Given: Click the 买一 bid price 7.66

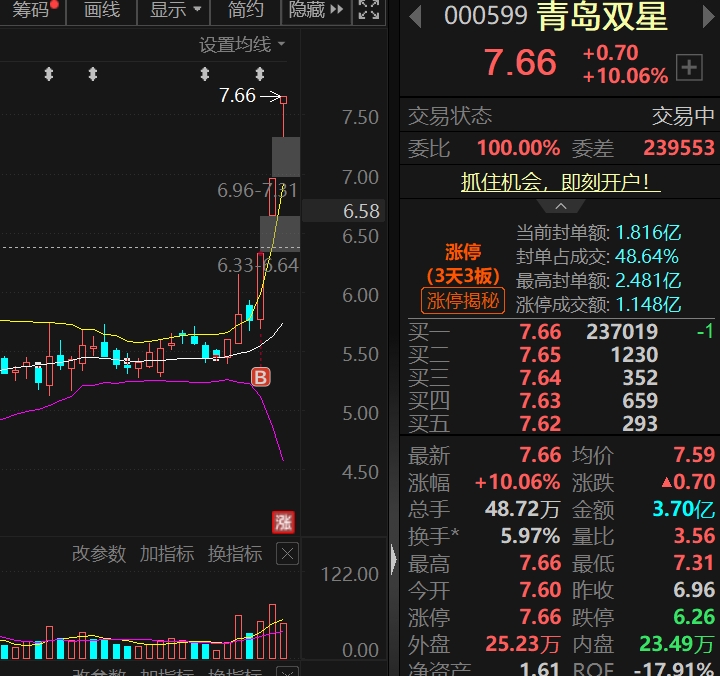Looking at the screenshot, I should 540,332.
